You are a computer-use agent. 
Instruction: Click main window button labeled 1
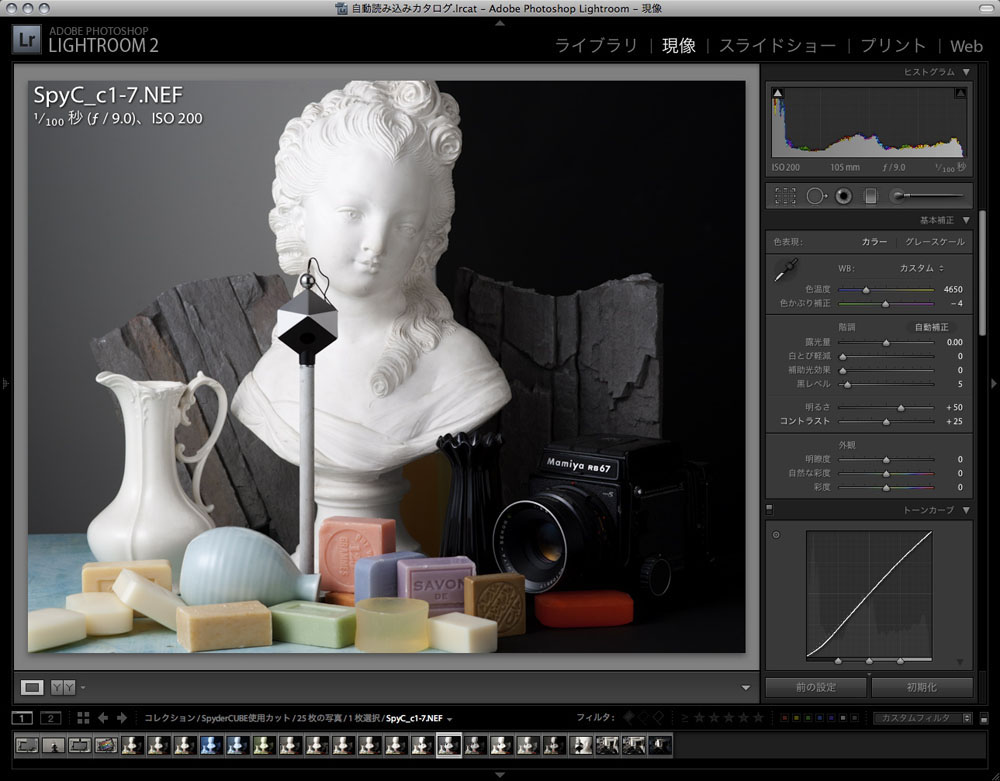click(x=22, y=719)
